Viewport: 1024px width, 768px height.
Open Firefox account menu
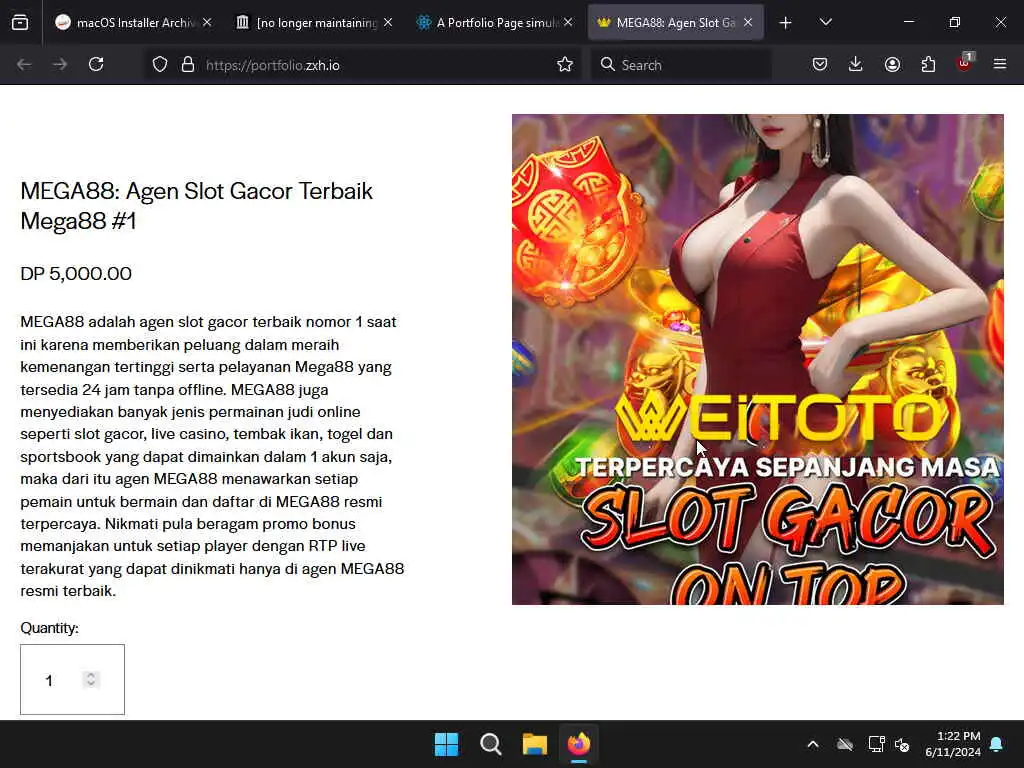click(892, 64)
